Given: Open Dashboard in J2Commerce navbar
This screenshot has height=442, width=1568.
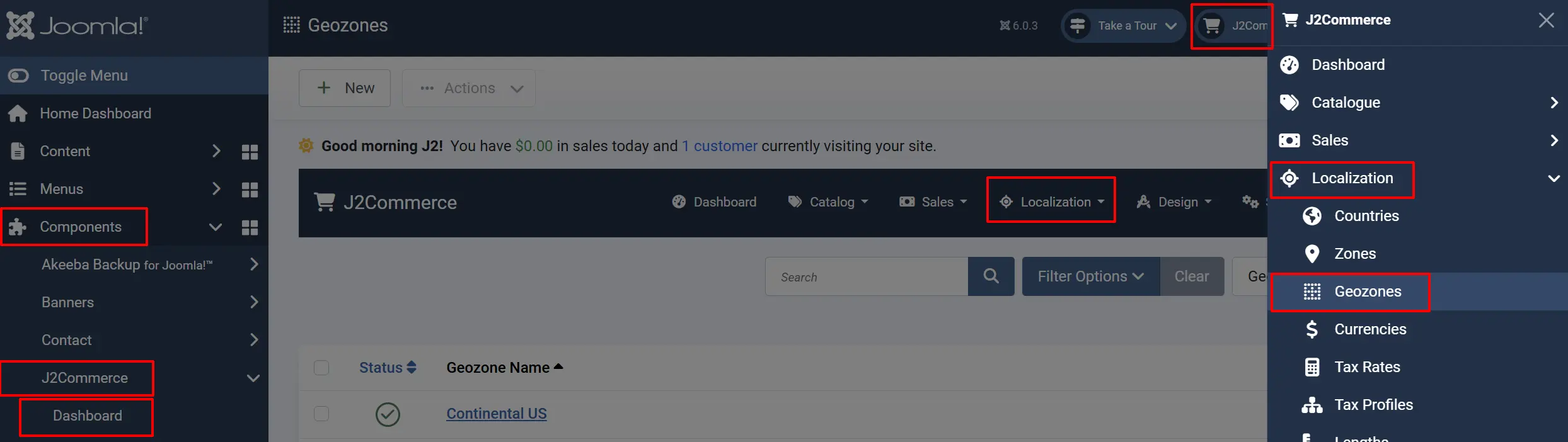Looking at the screenshot, I should coord(714,202).
